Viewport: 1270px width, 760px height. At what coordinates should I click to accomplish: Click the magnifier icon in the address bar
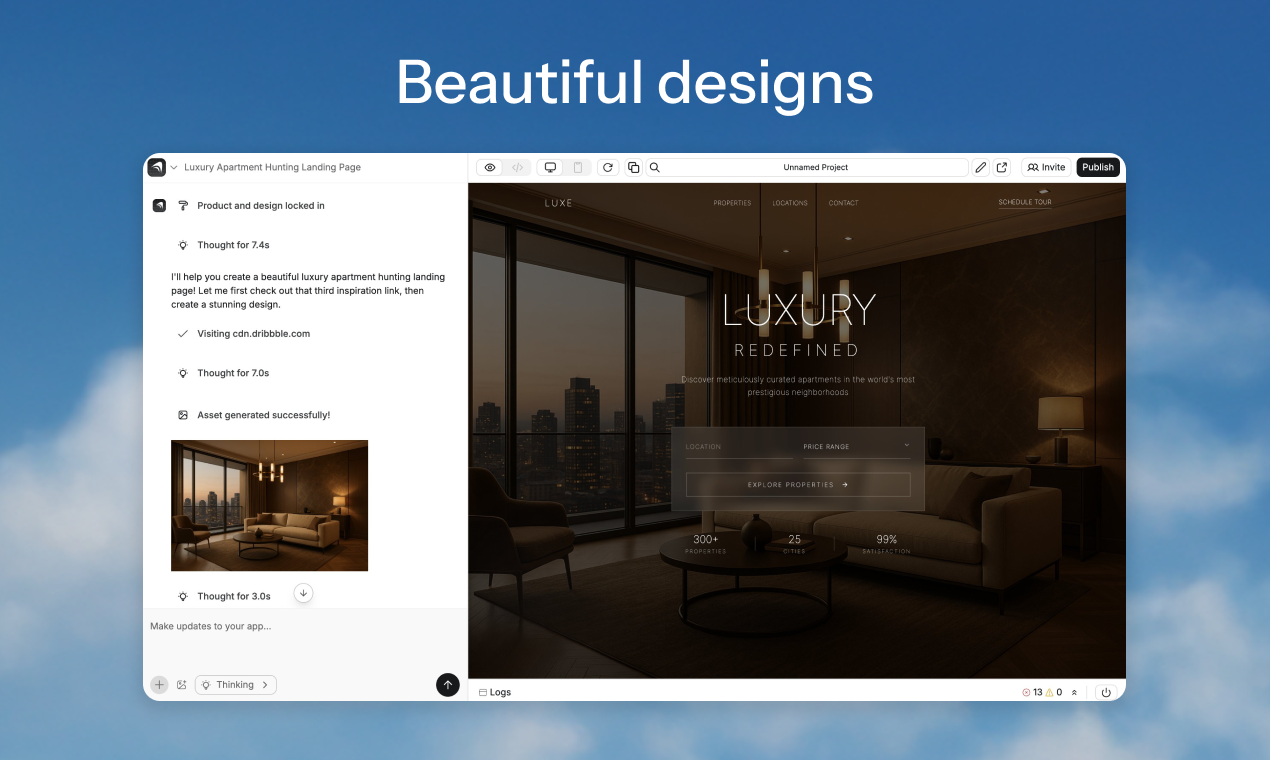(655, 167)
